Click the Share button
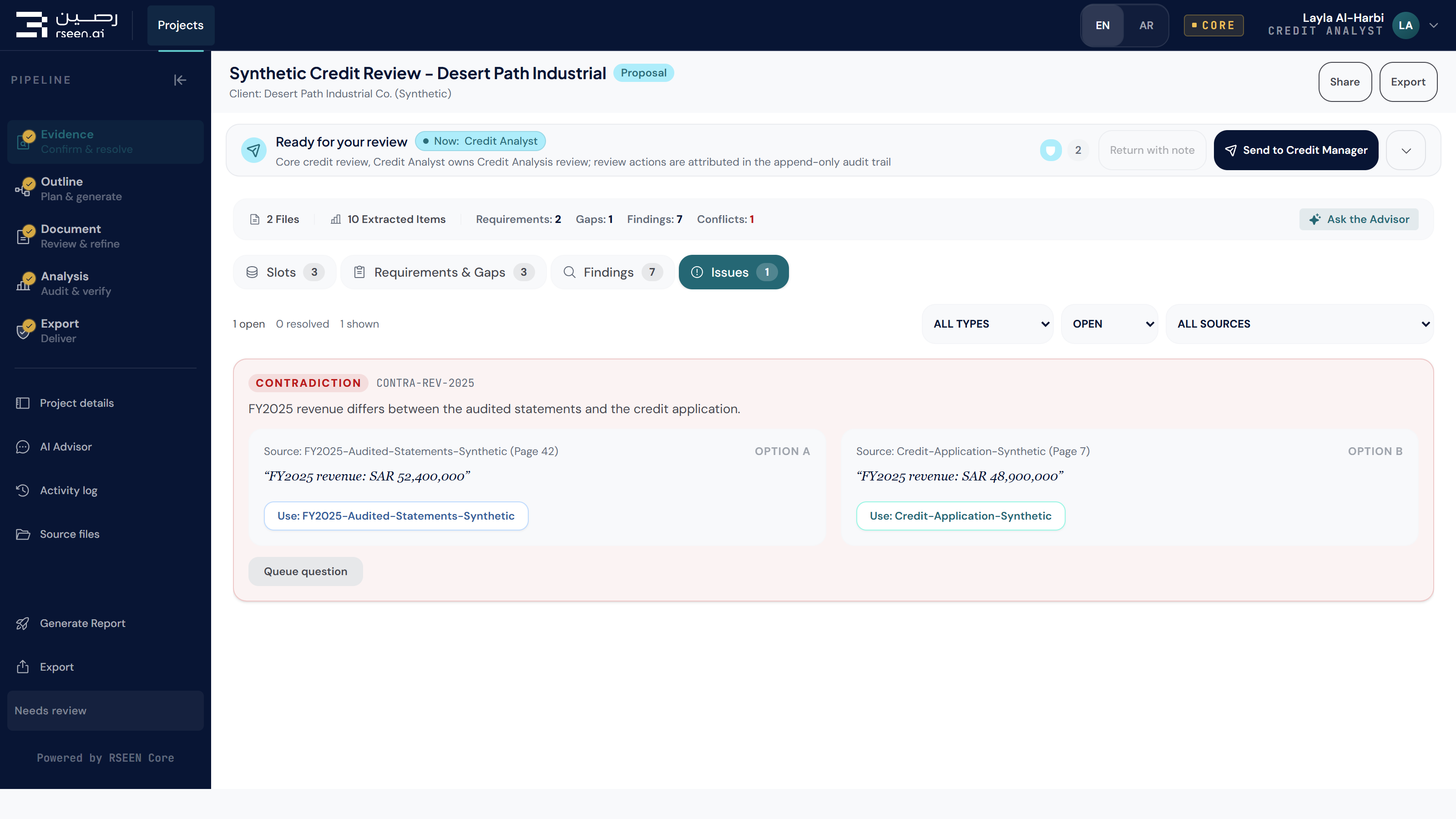1456x819 pixels. 1345,82
